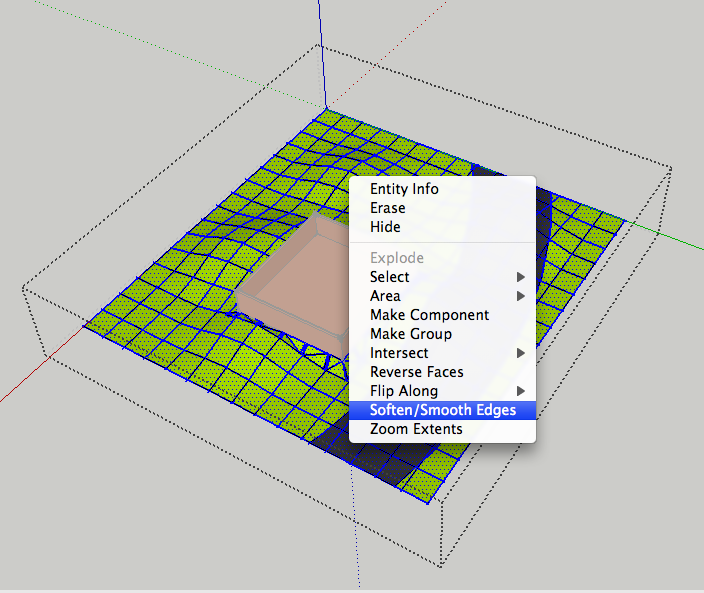Choose Erase in the context menu
704x593 pixels.
pos(387,208)
